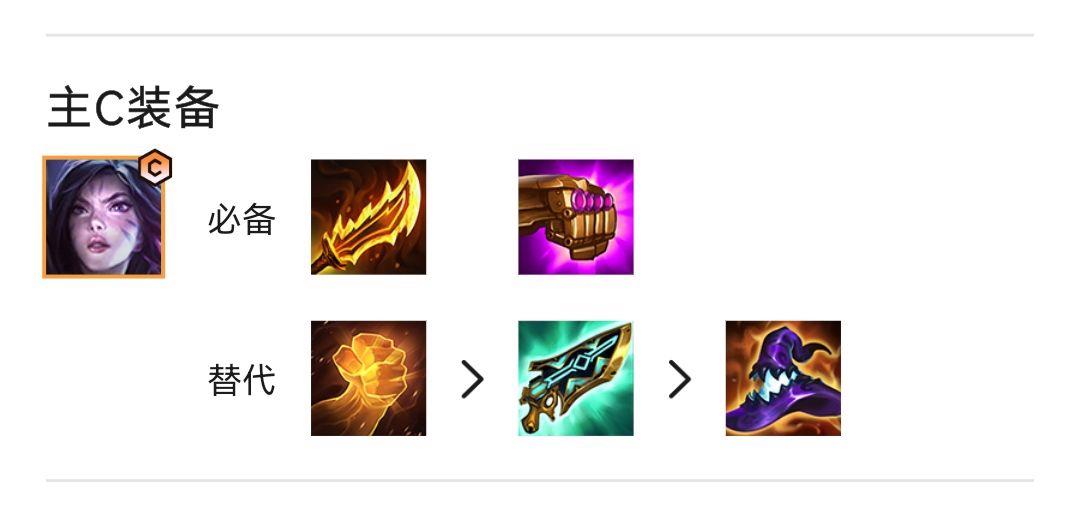Pick the middle item in the 替代 row
Image resolution: width=1080 pixels, height=515 pixels.
point(576,378)
